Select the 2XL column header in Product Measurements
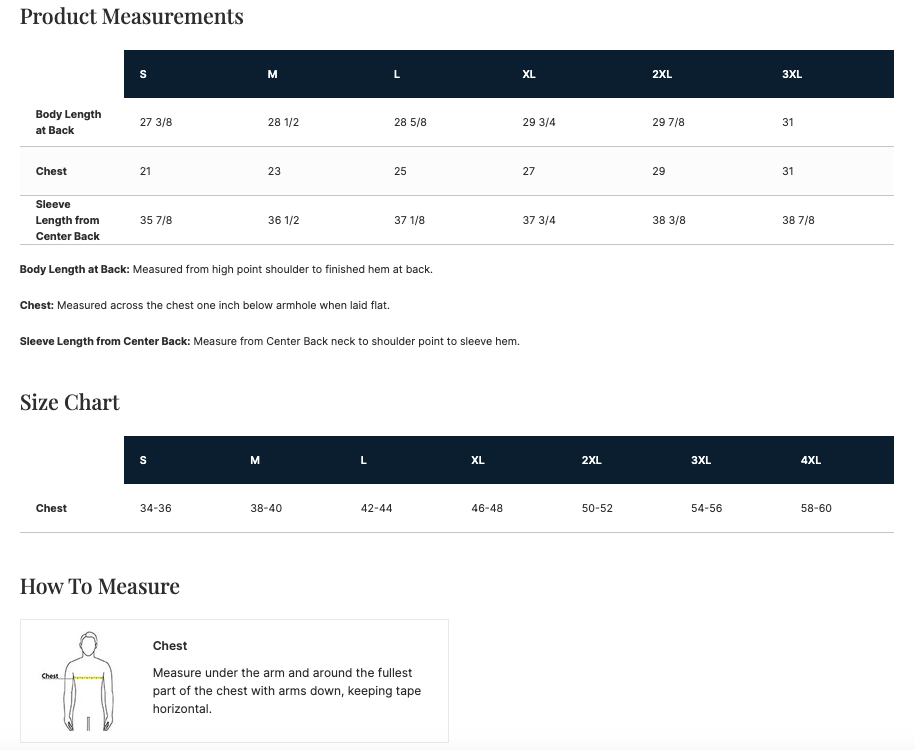The height and width of the screenshot is (750, 915). [x=662, y=75]
